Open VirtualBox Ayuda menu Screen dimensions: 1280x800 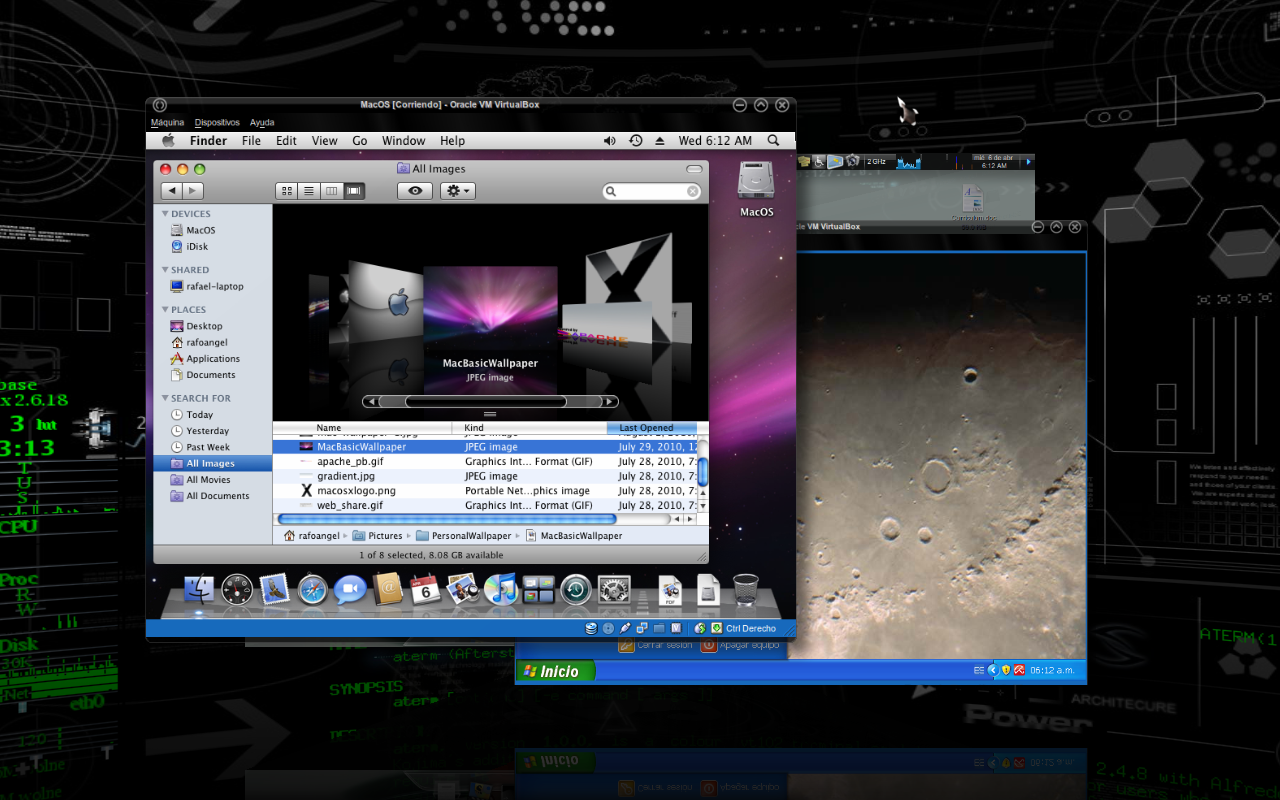pos(262,123)
